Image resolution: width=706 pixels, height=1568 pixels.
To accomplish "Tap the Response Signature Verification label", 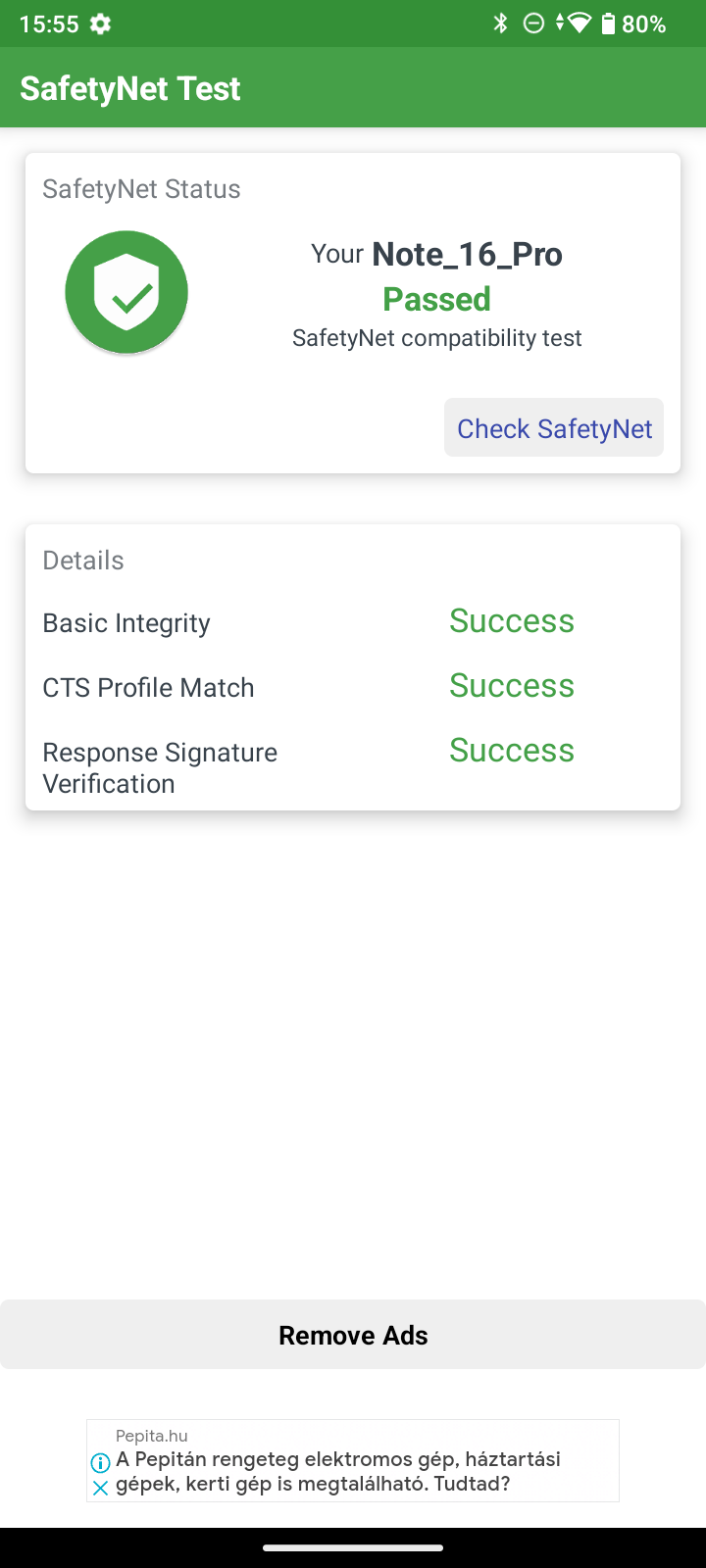I will pos(160,768).
